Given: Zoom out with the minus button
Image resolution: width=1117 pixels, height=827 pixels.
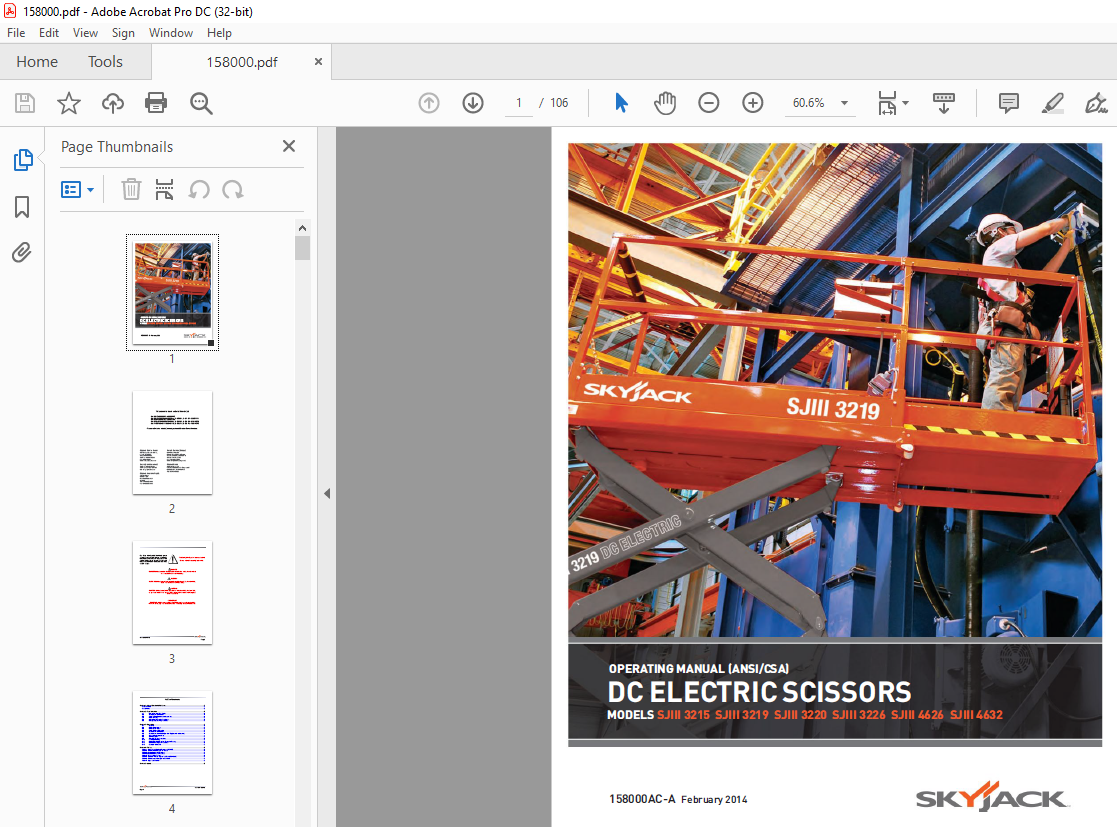Looking at the screenshot, I should (709, 103).
